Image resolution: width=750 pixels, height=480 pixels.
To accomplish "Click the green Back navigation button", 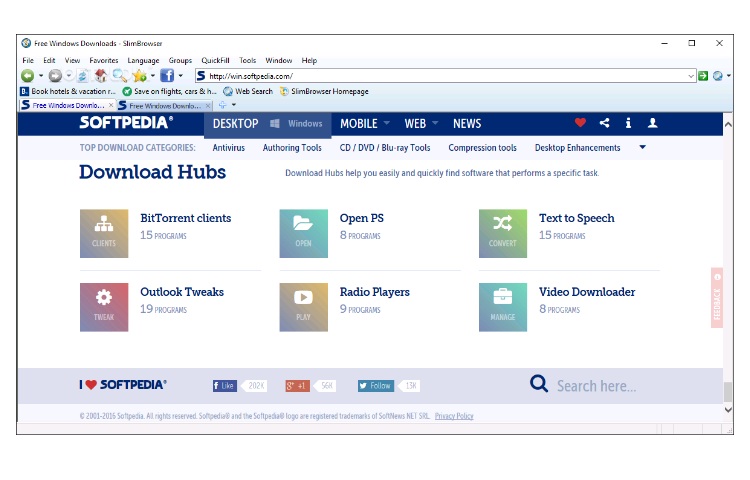I will coord(28,76).
